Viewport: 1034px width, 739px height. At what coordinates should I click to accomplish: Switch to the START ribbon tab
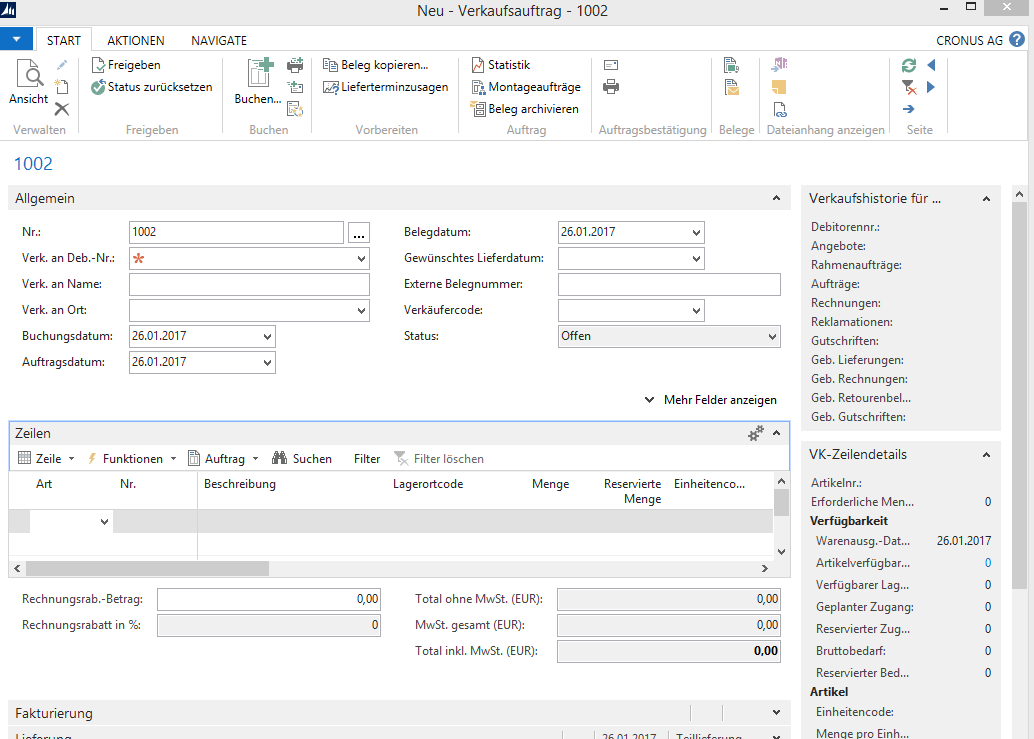[64, 40]
